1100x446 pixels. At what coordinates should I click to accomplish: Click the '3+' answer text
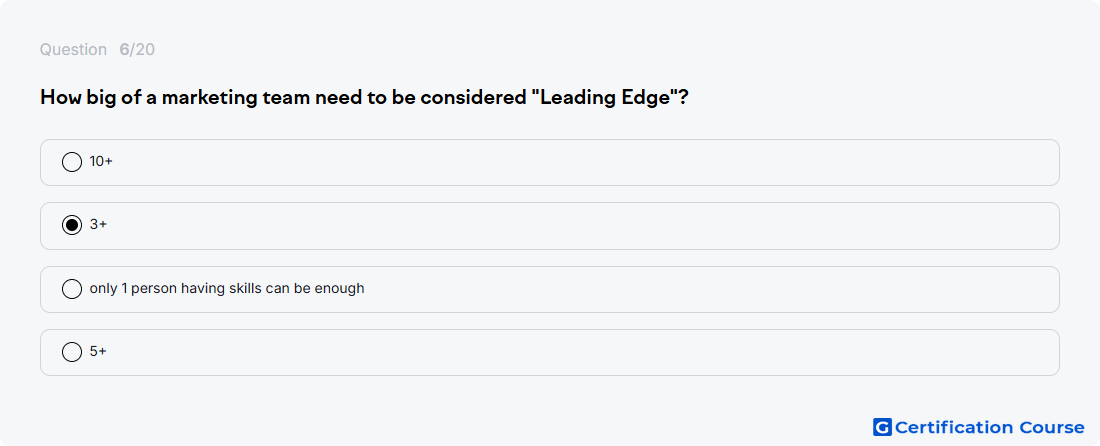[x=98, y=224]
